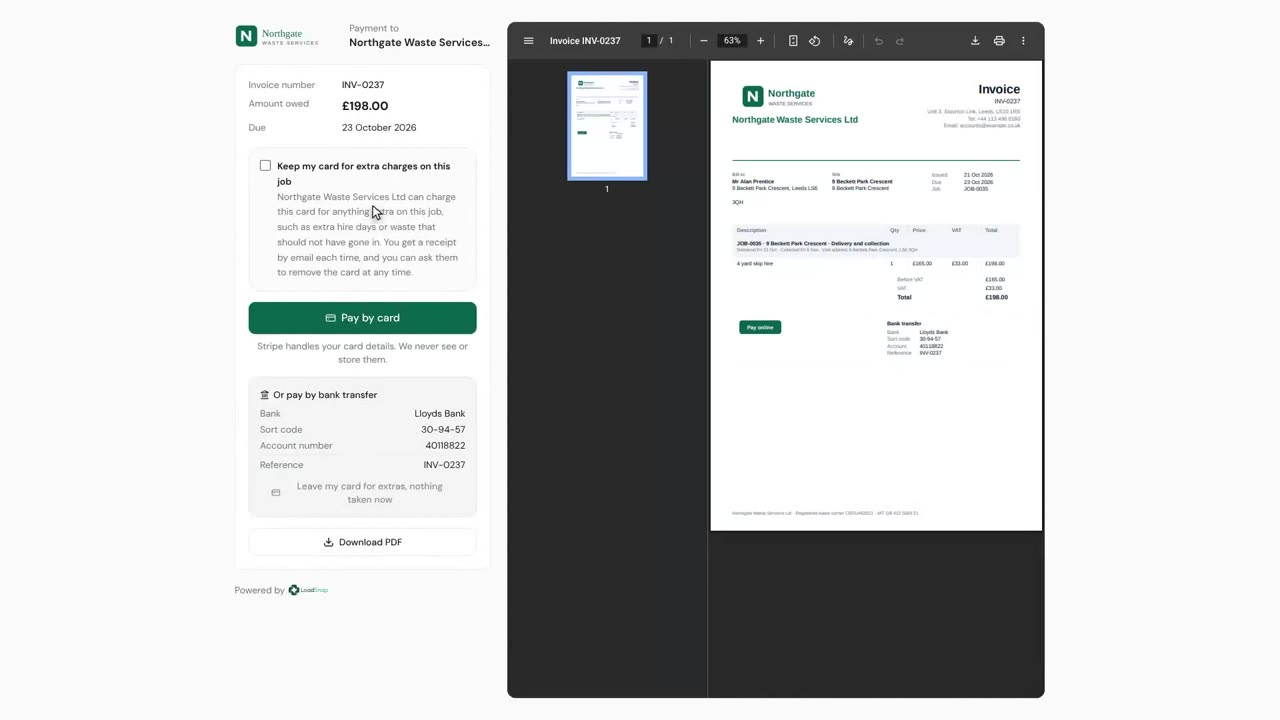The width and height of the screenshot is (1280, 720).
Task: Zoom out the PDF with minus button
Action: tap(704, 41)
